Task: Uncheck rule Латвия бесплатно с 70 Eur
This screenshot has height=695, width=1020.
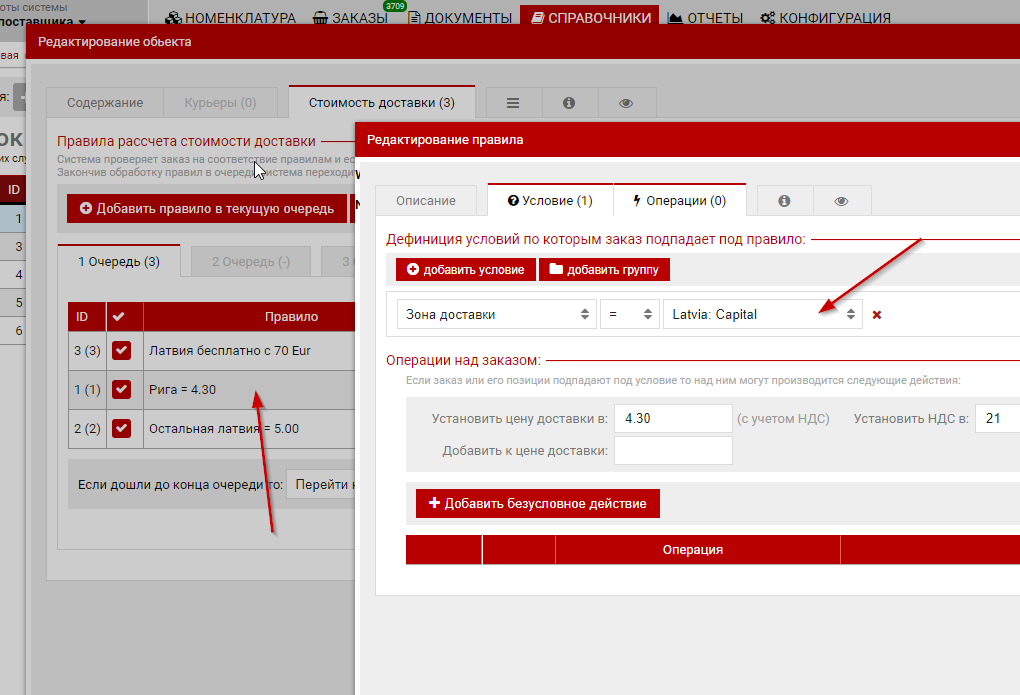Action: coord(122,350)
